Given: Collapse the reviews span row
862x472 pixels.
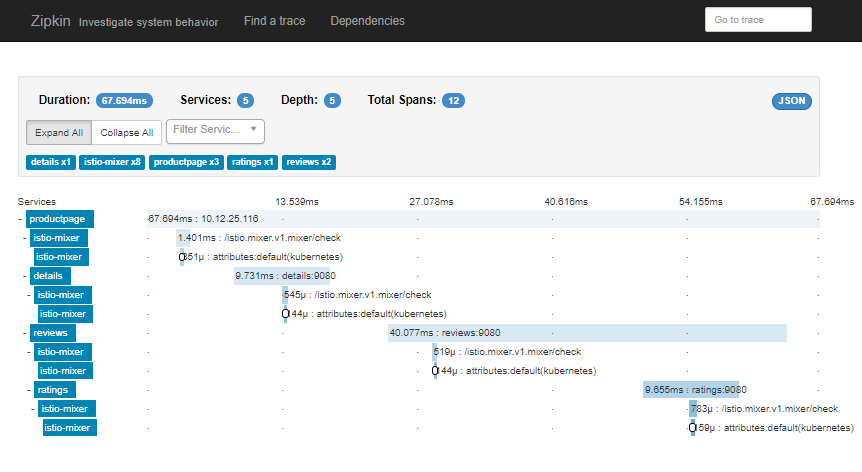Looking at the screenshot, I should [25, 333].
